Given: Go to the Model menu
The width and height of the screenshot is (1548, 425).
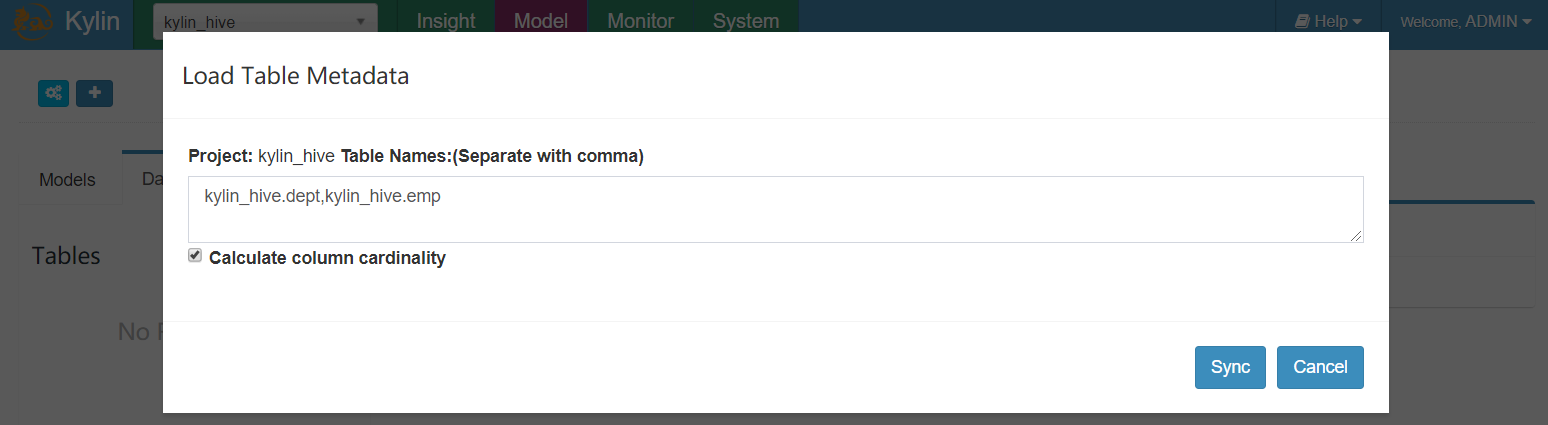Looking at the screenshot, I should point(541,21).
